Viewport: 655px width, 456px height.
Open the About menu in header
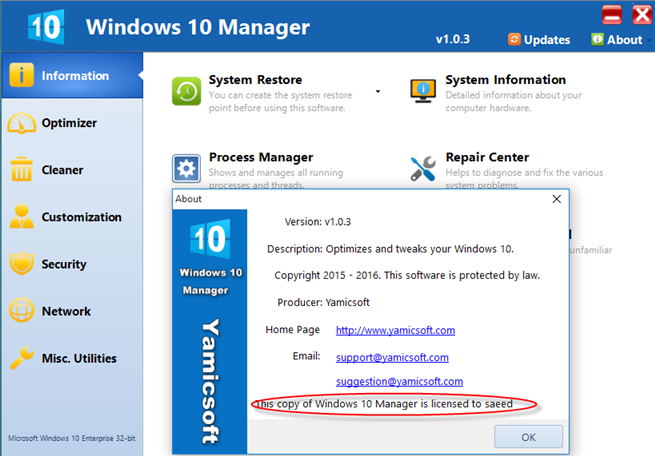[x=616, y=40]
